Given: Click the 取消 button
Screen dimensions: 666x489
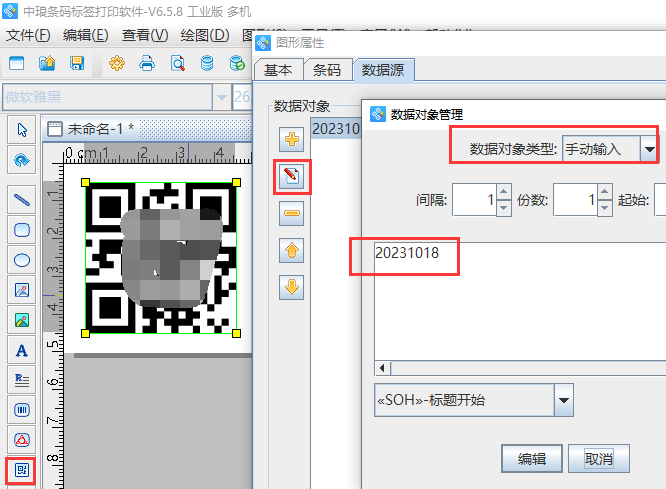Looking at the screenshot, I should 598,459.
